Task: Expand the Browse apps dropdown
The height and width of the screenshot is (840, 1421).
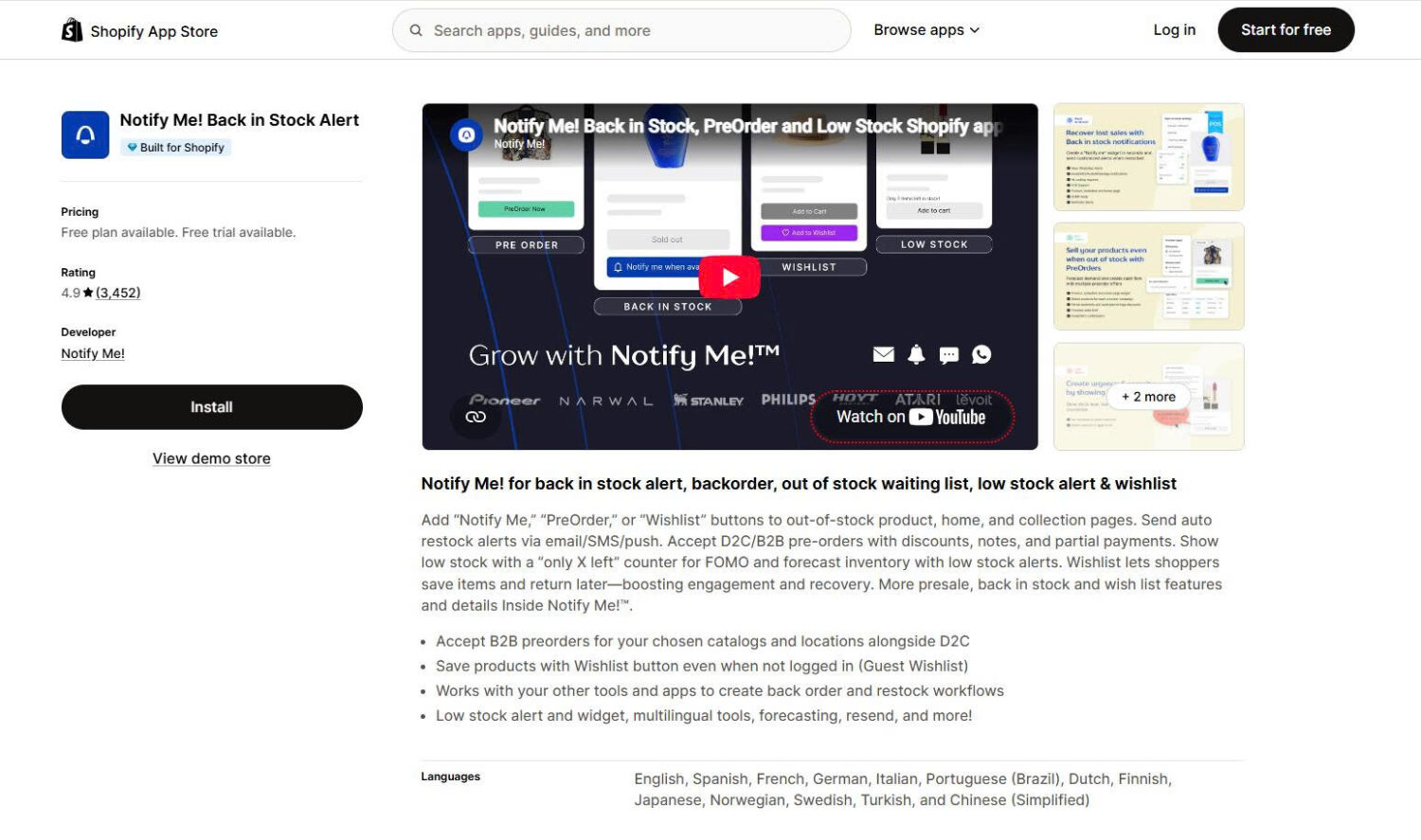Action: coord(926,30)
